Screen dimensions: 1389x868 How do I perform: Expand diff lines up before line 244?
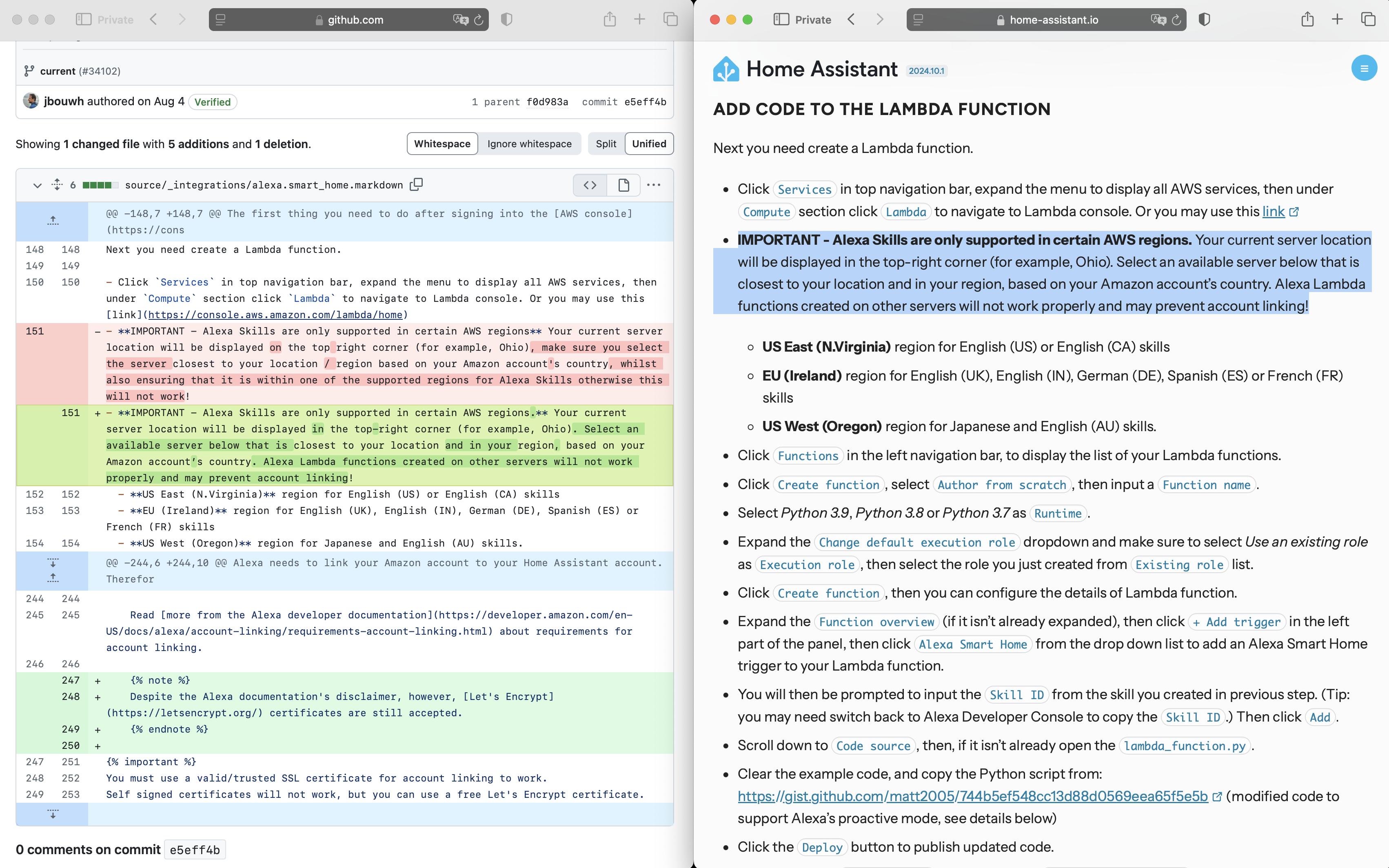click(x=53, y=578)
